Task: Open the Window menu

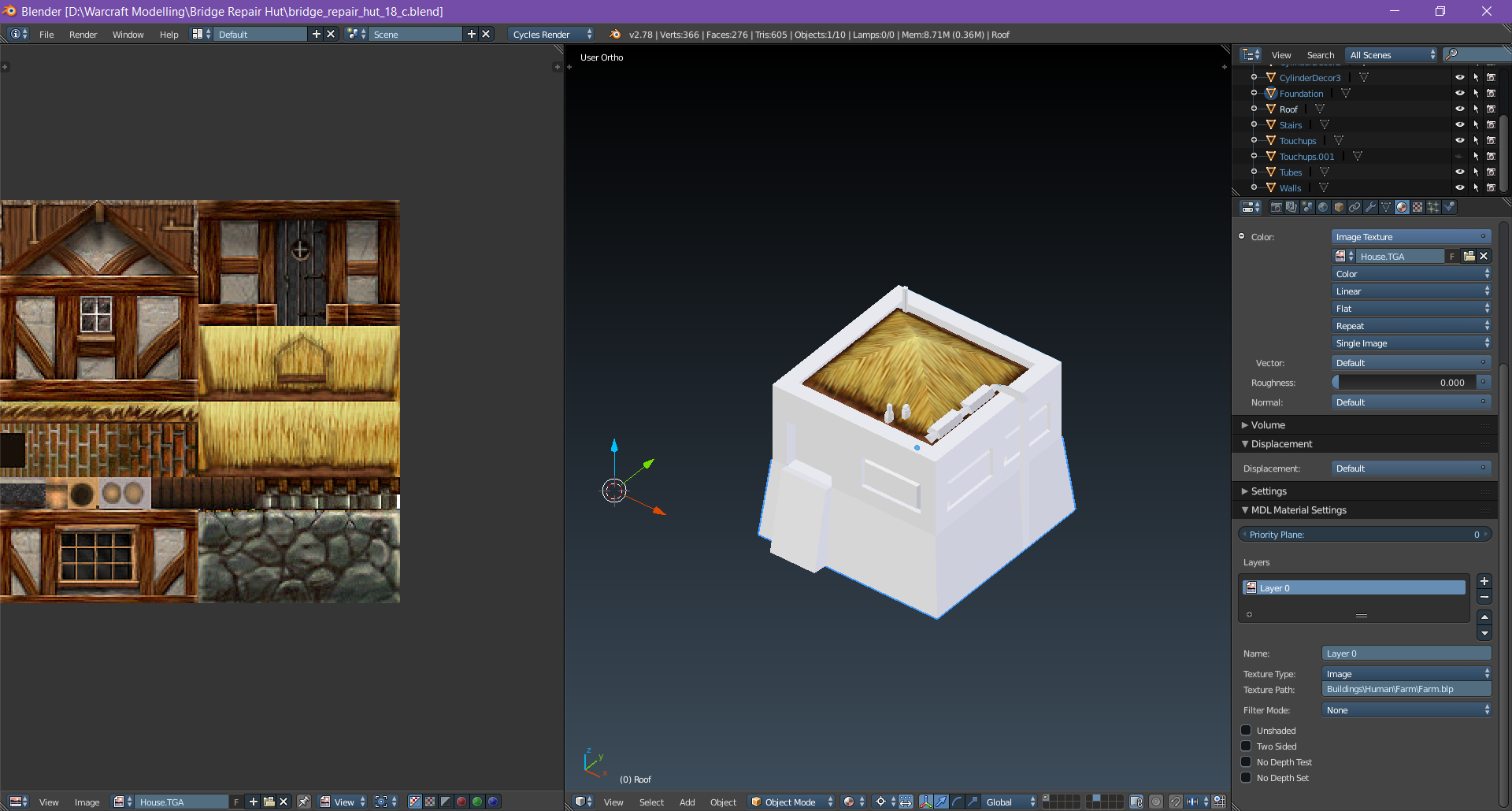Action: coord(128,35)
